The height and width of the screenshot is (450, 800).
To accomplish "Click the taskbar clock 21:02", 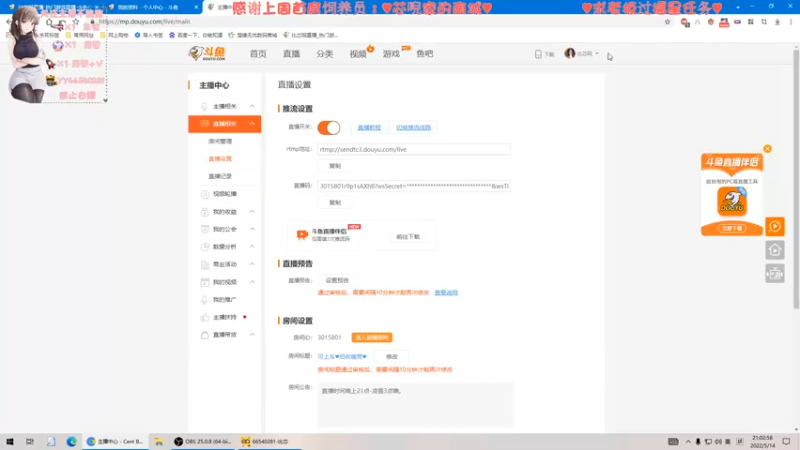I will [763, 441].
